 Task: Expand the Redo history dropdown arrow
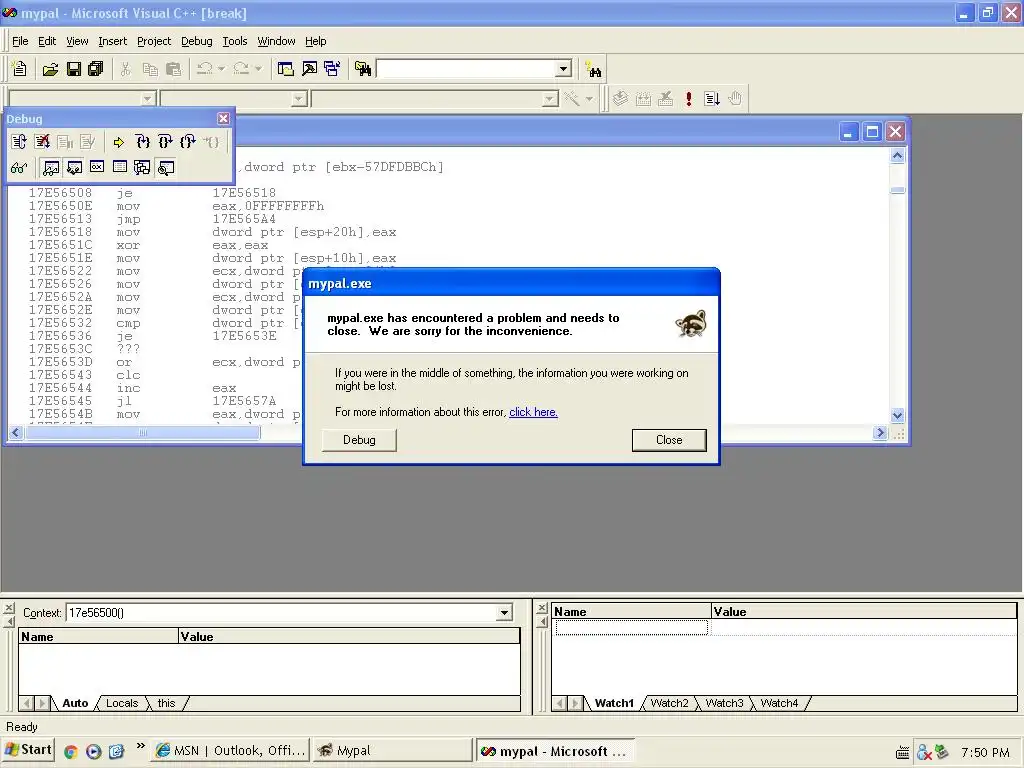259,69
